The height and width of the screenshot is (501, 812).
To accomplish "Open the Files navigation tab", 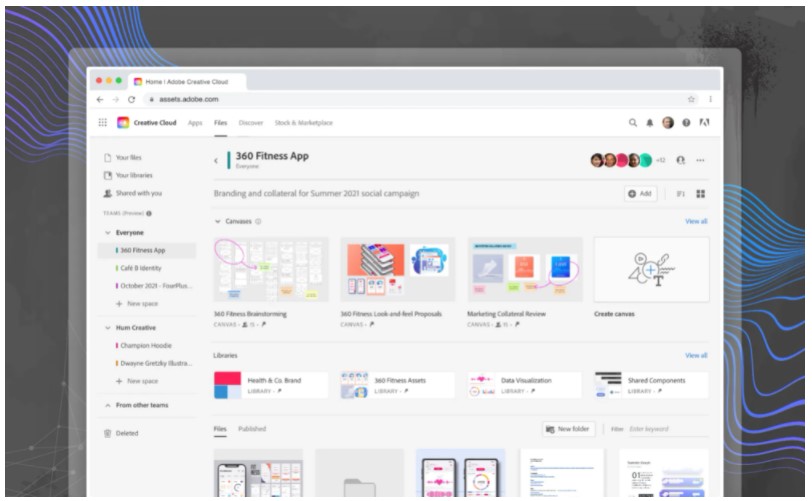I will 221,123.
